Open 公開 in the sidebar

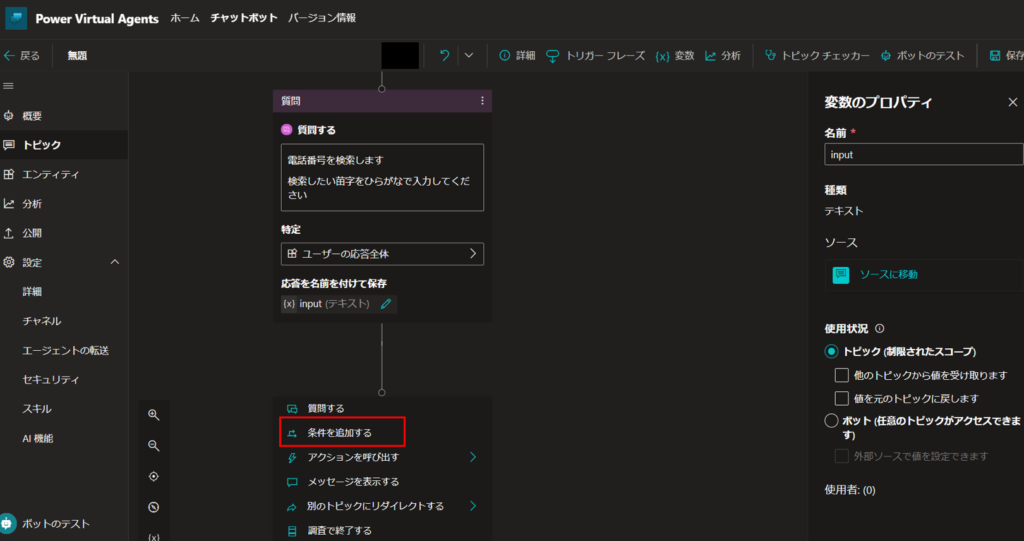click(64, 233)
